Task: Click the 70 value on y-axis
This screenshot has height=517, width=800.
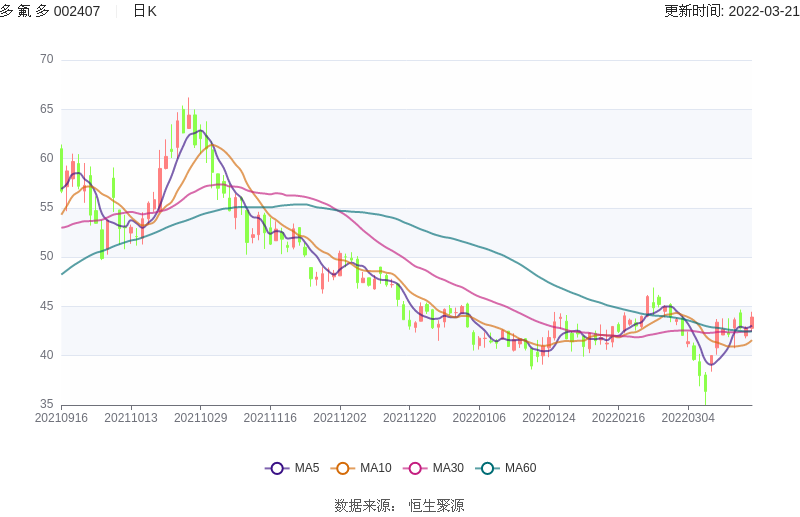Action: 46,59
